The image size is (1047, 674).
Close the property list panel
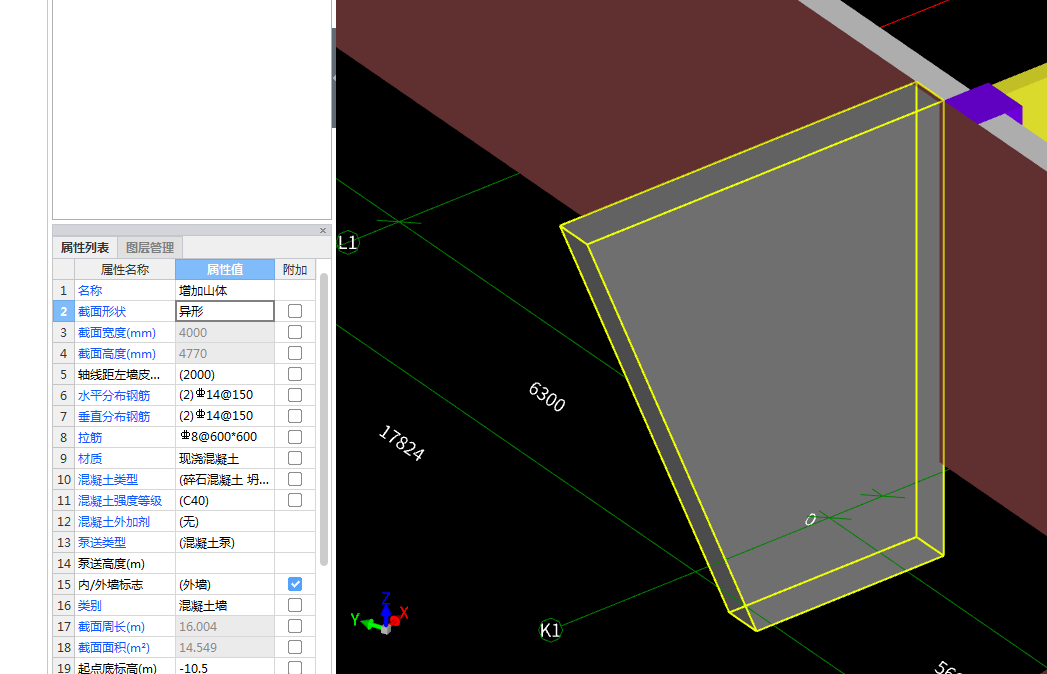(323, 230)
